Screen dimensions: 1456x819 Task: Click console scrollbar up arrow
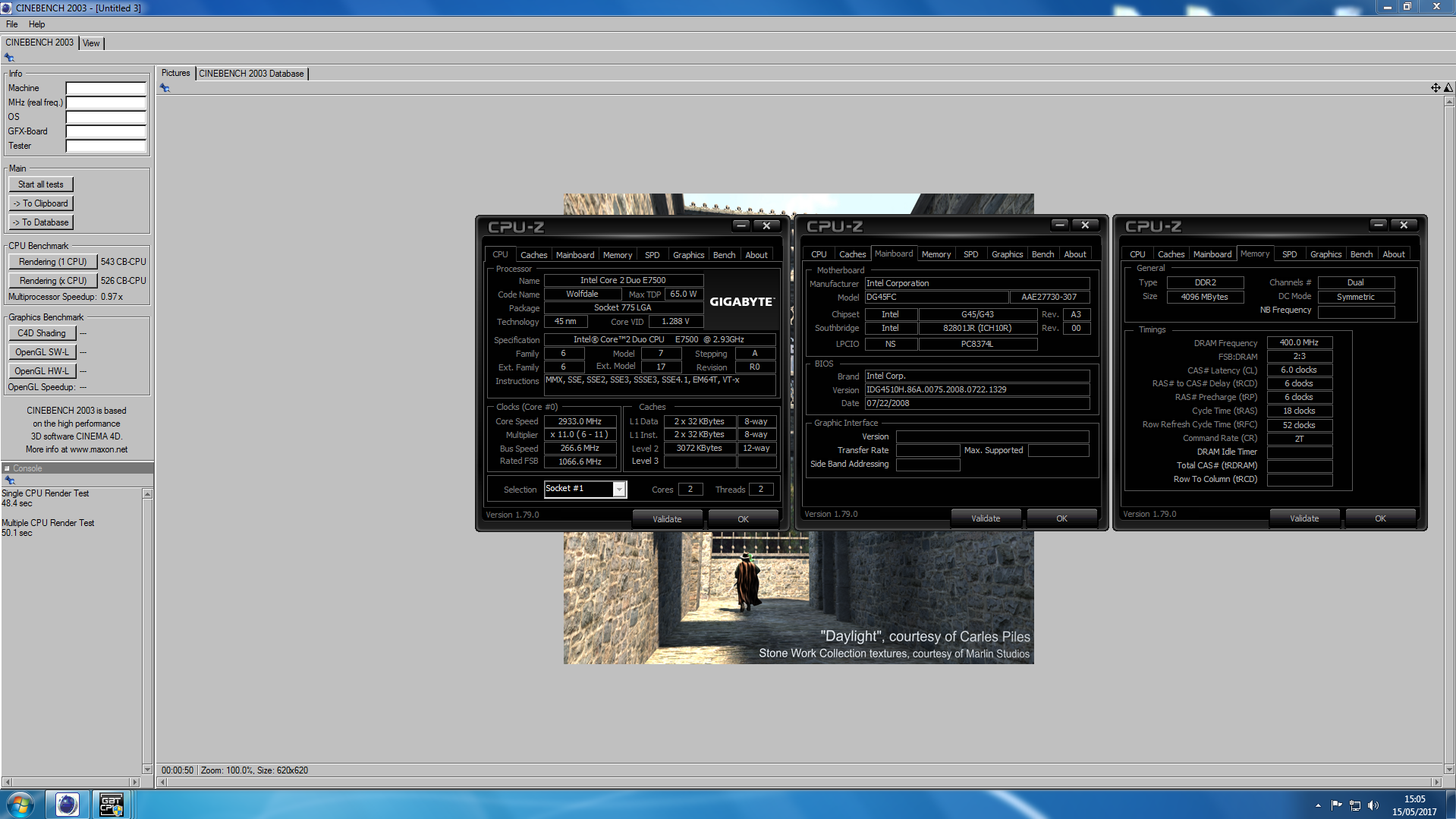(147, 494)
